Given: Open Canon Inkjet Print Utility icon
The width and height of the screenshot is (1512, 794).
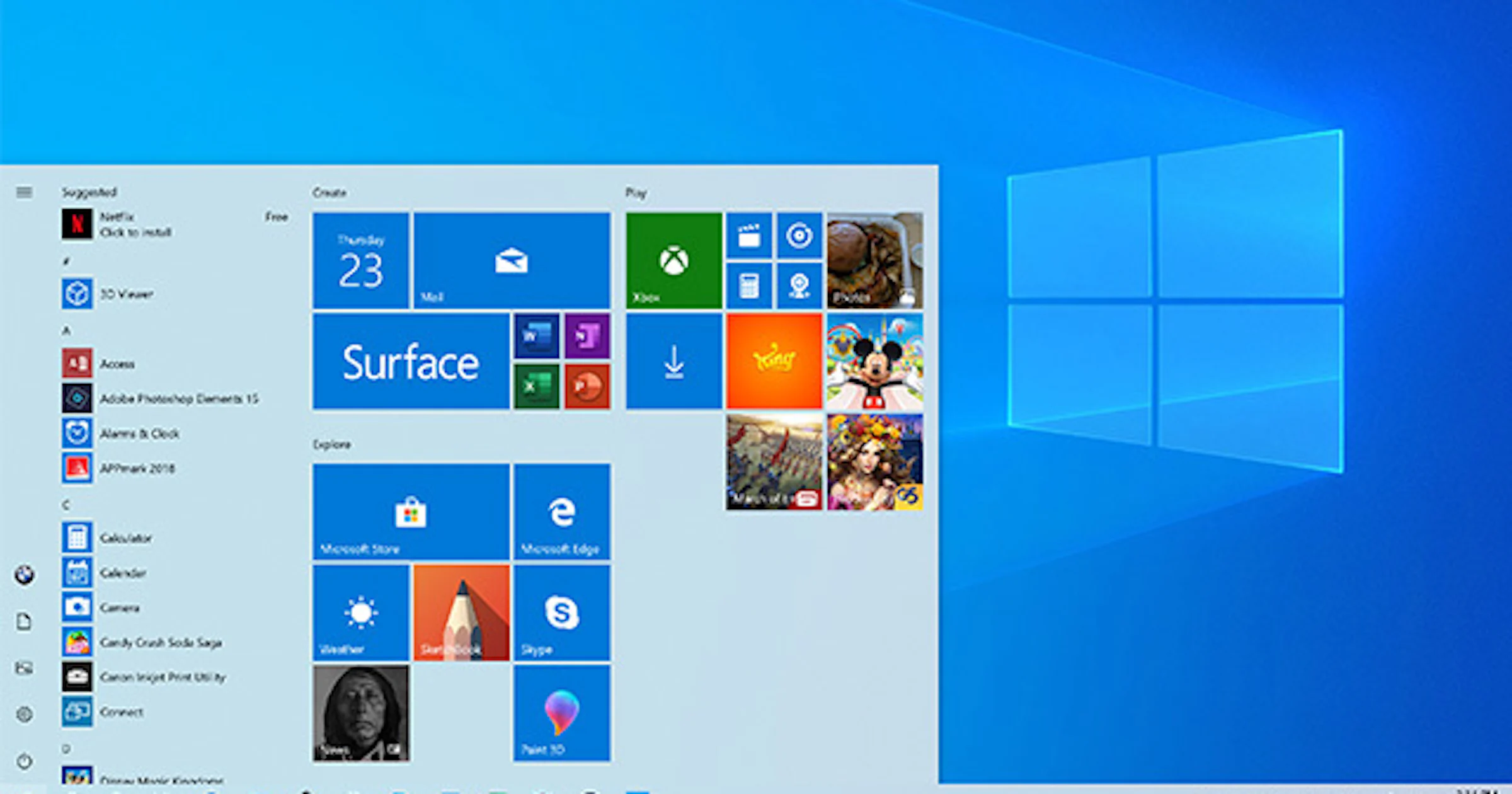Looking at the screenshot, I should pyautogui.click(x=77, y=677).
